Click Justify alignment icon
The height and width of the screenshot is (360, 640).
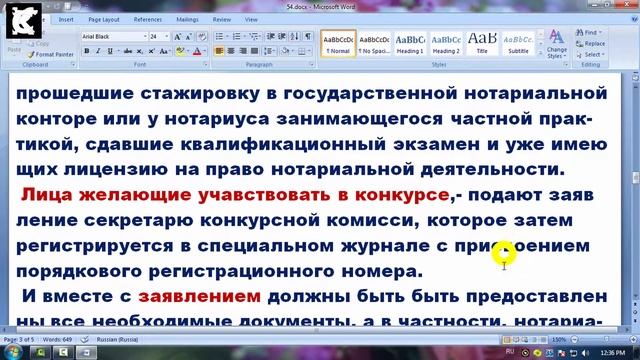point(255,51)
